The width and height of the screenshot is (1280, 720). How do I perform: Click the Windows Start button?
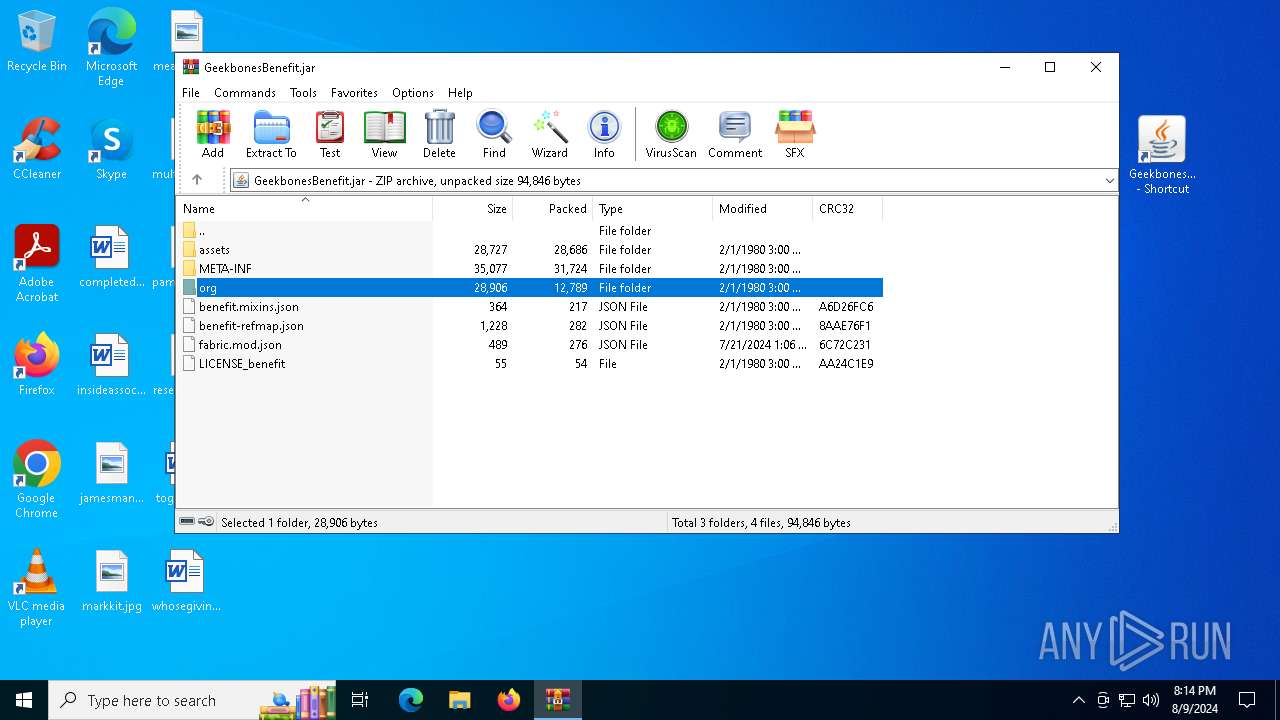pos(24,700)
